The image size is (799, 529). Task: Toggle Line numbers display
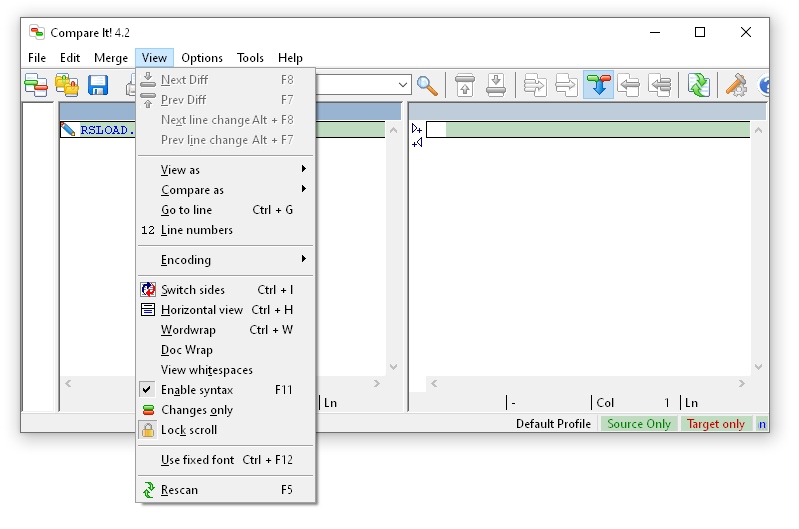click(226, 230)
